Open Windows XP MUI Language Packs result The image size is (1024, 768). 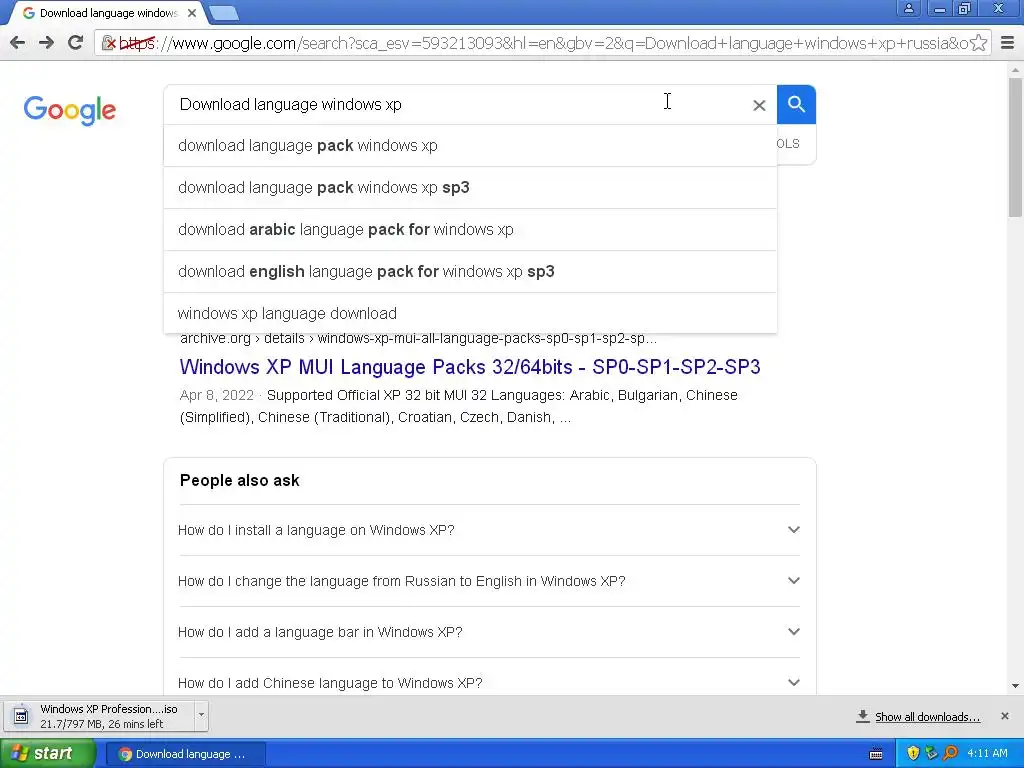[x=470, y=367]
